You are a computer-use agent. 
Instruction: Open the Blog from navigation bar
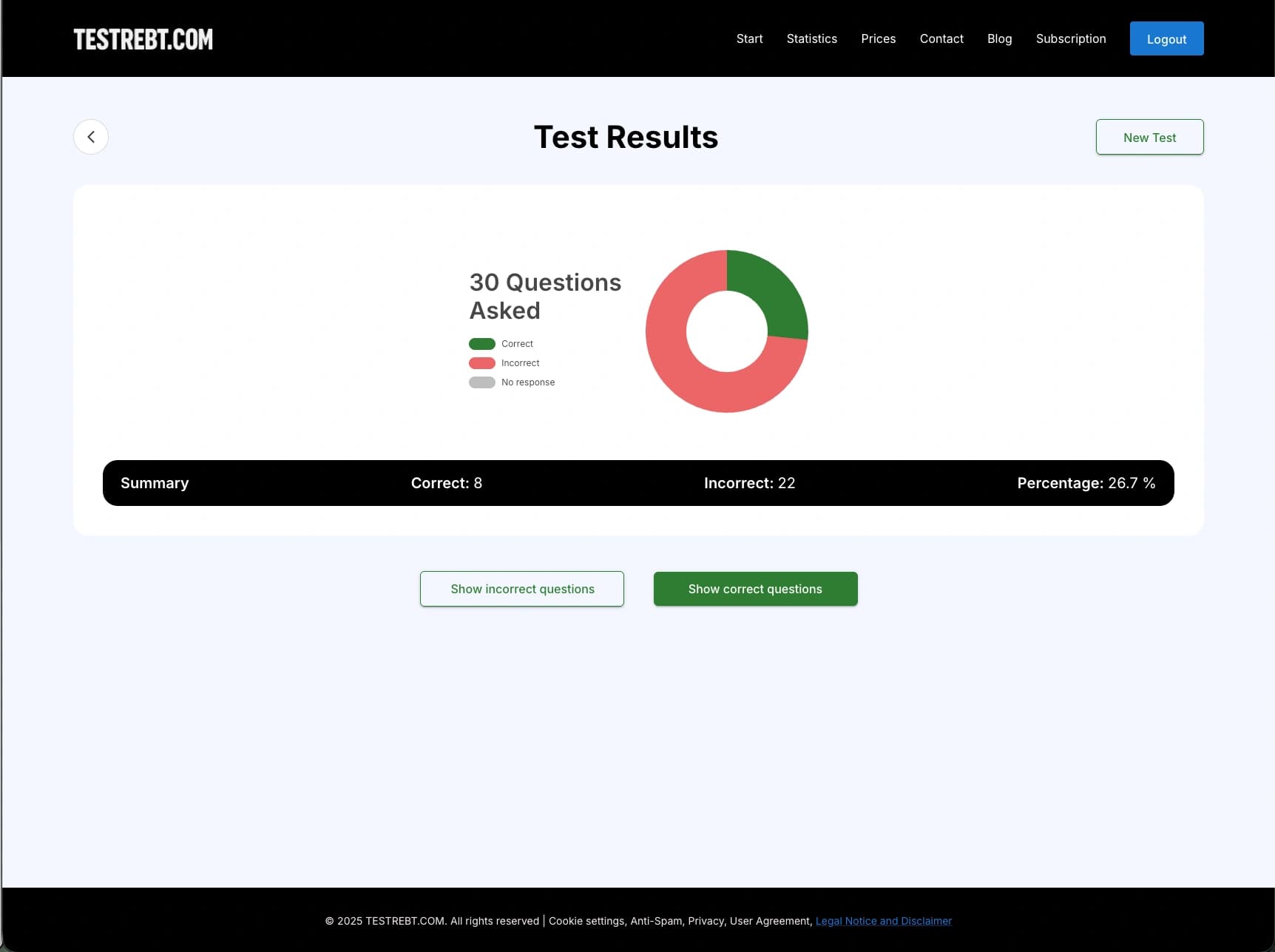999,38
